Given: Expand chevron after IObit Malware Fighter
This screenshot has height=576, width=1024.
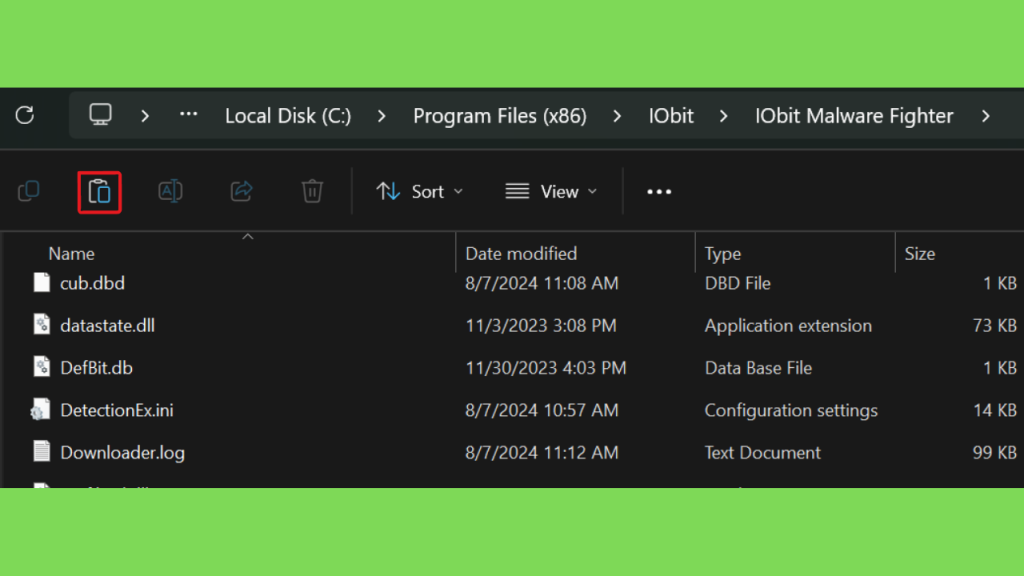Looking at the screenshot, I should (986, 116).
